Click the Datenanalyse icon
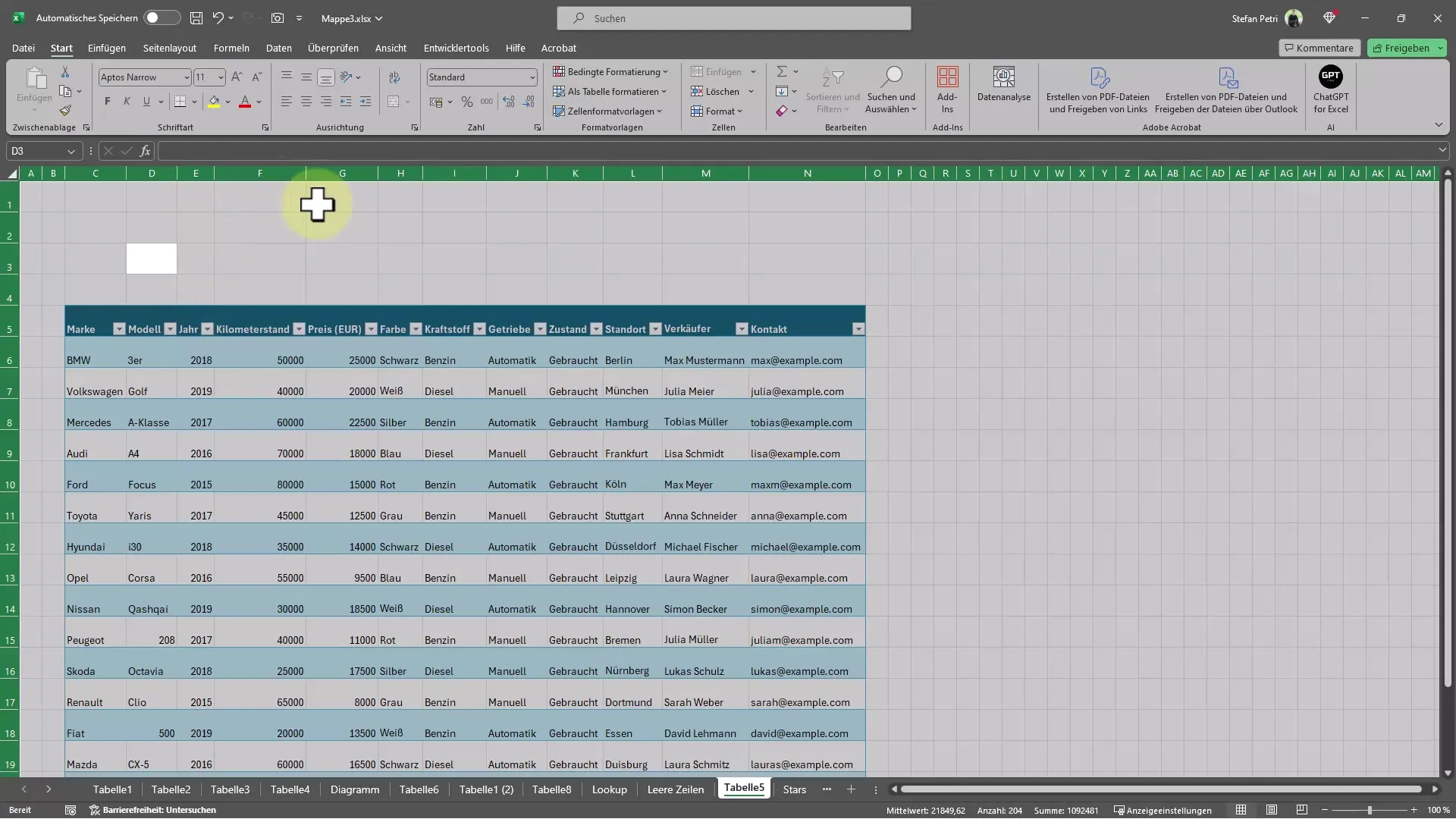The image size is (1456, 819). coord(1003,89)
